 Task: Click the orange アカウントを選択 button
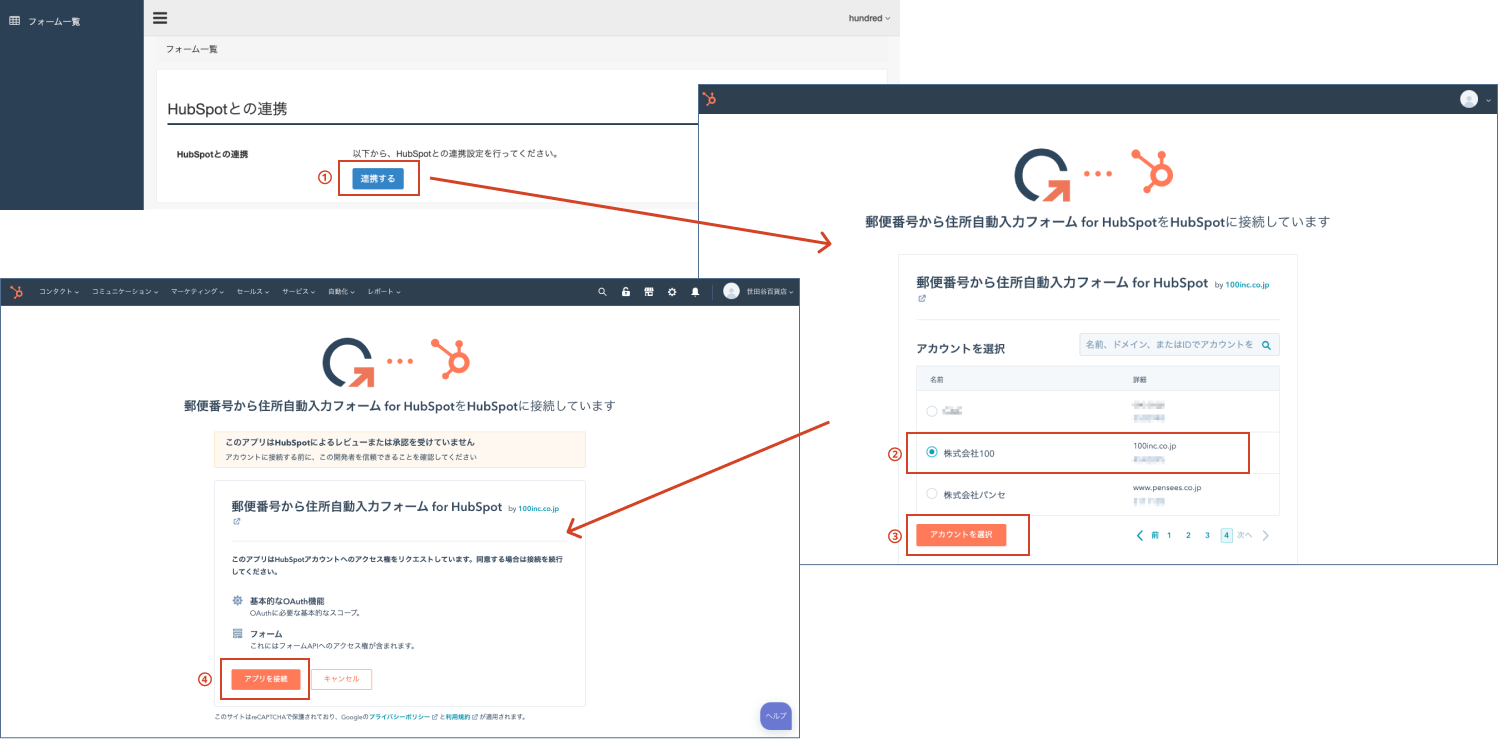[x=961, y=535]
